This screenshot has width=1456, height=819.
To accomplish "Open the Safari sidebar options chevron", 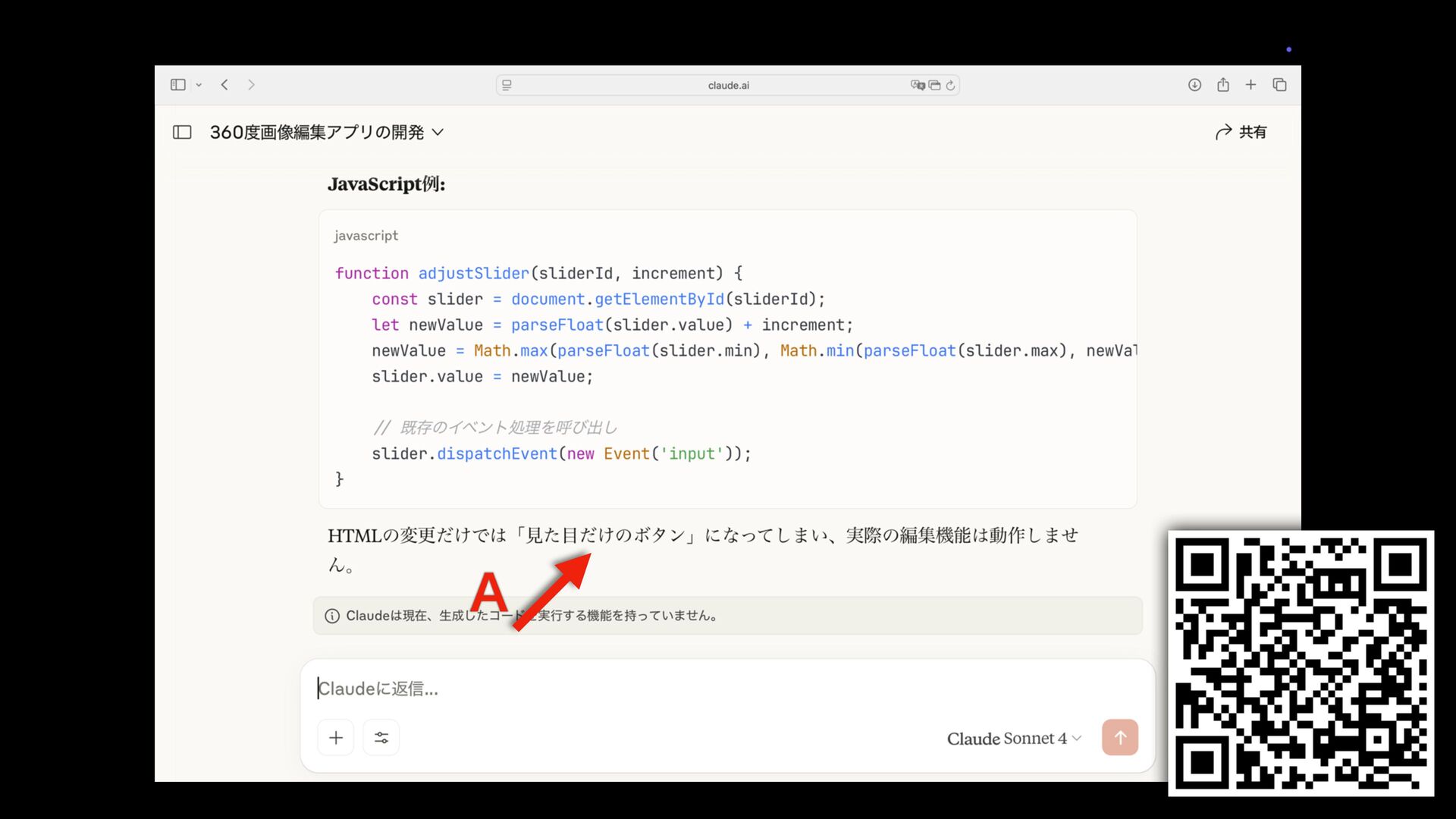I will (199, 85).
